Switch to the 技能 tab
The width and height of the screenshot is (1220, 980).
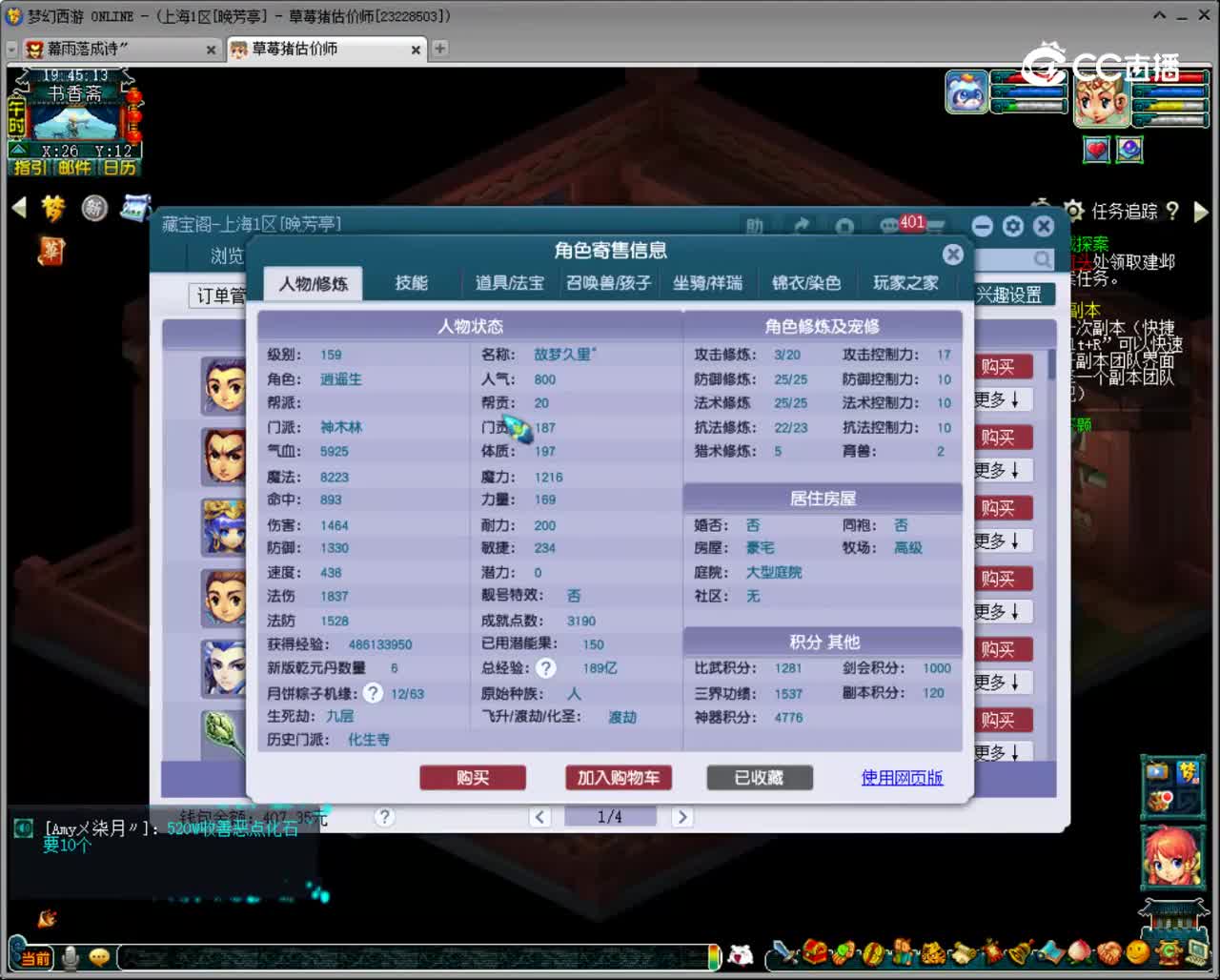coord(412,282)
